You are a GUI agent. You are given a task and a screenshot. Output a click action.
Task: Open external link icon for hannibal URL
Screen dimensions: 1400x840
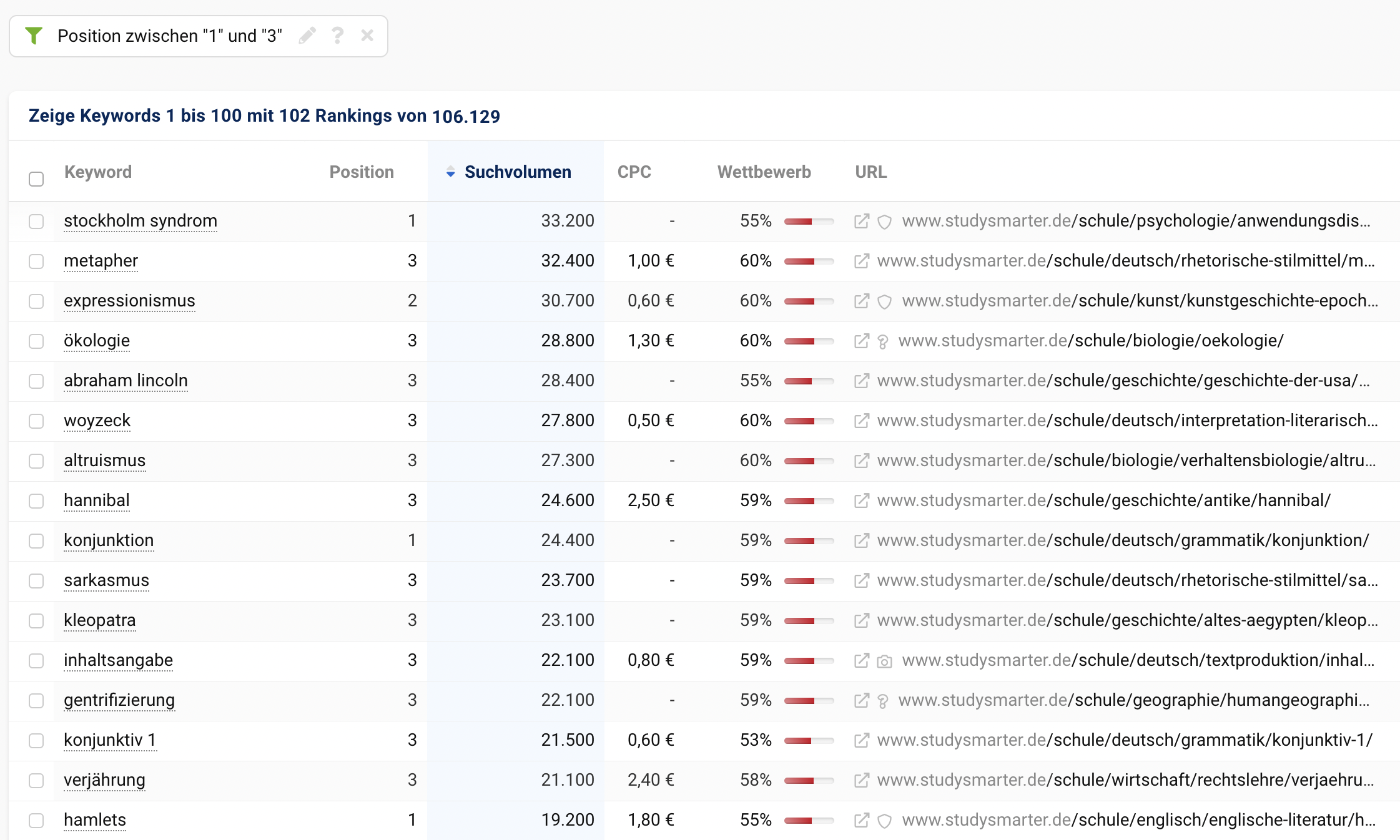[862, 501]
